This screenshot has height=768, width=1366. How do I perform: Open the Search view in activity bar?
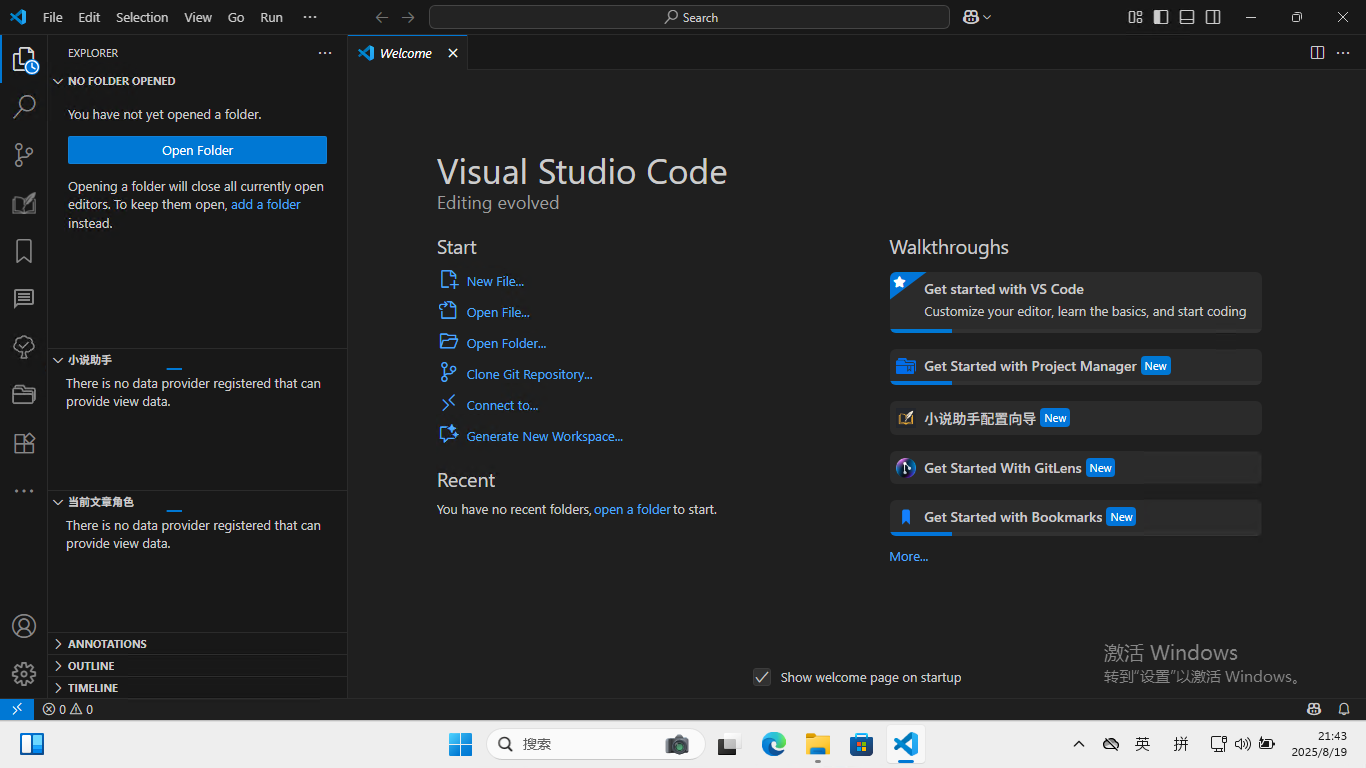[x=24, y=106]
